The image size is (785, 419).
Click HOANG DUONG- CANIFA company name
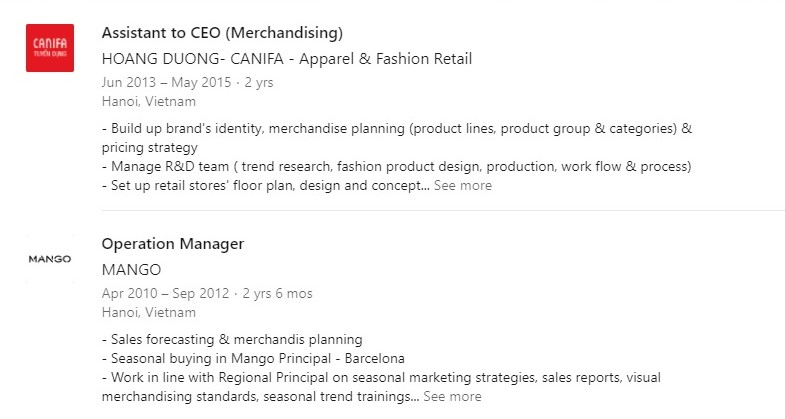[x=287, y=59]
